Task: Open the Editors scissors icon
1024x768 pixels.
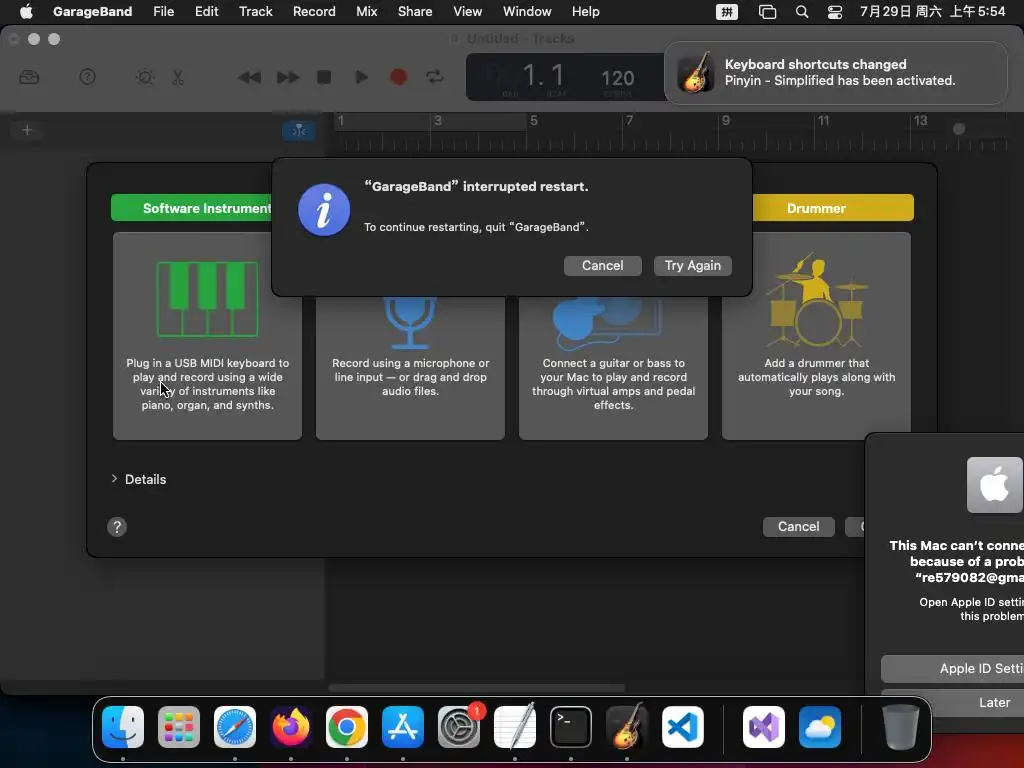Action: coord(178,78)
